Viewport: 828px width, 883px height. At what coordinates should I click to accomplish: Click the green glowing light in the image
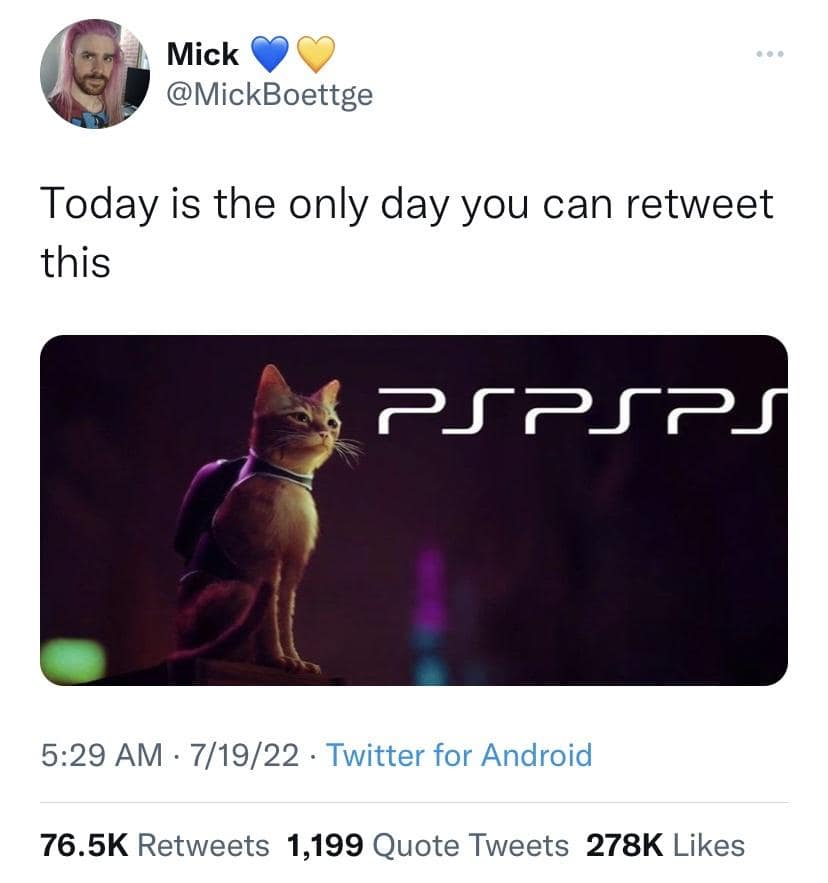point(74,660)
